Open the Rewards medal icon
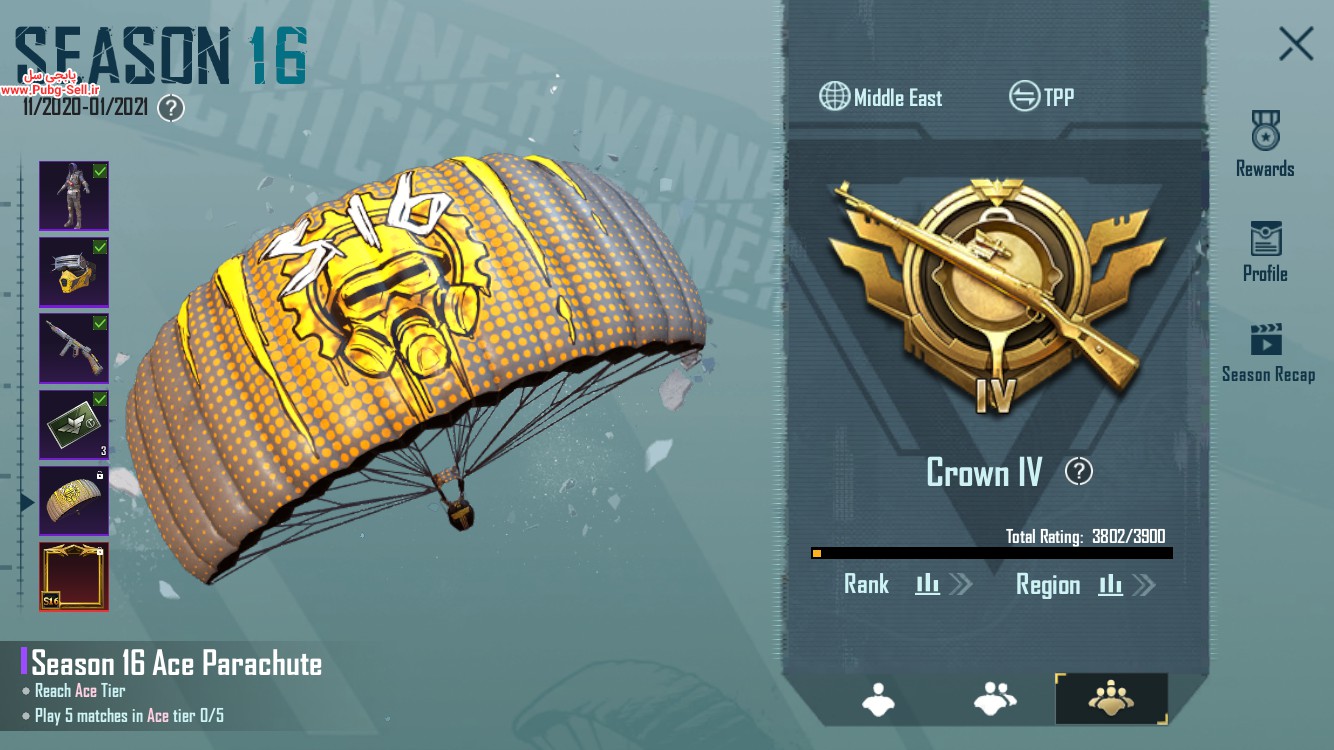Screen dimensions: 1334x750 (x=1265, y=130)
